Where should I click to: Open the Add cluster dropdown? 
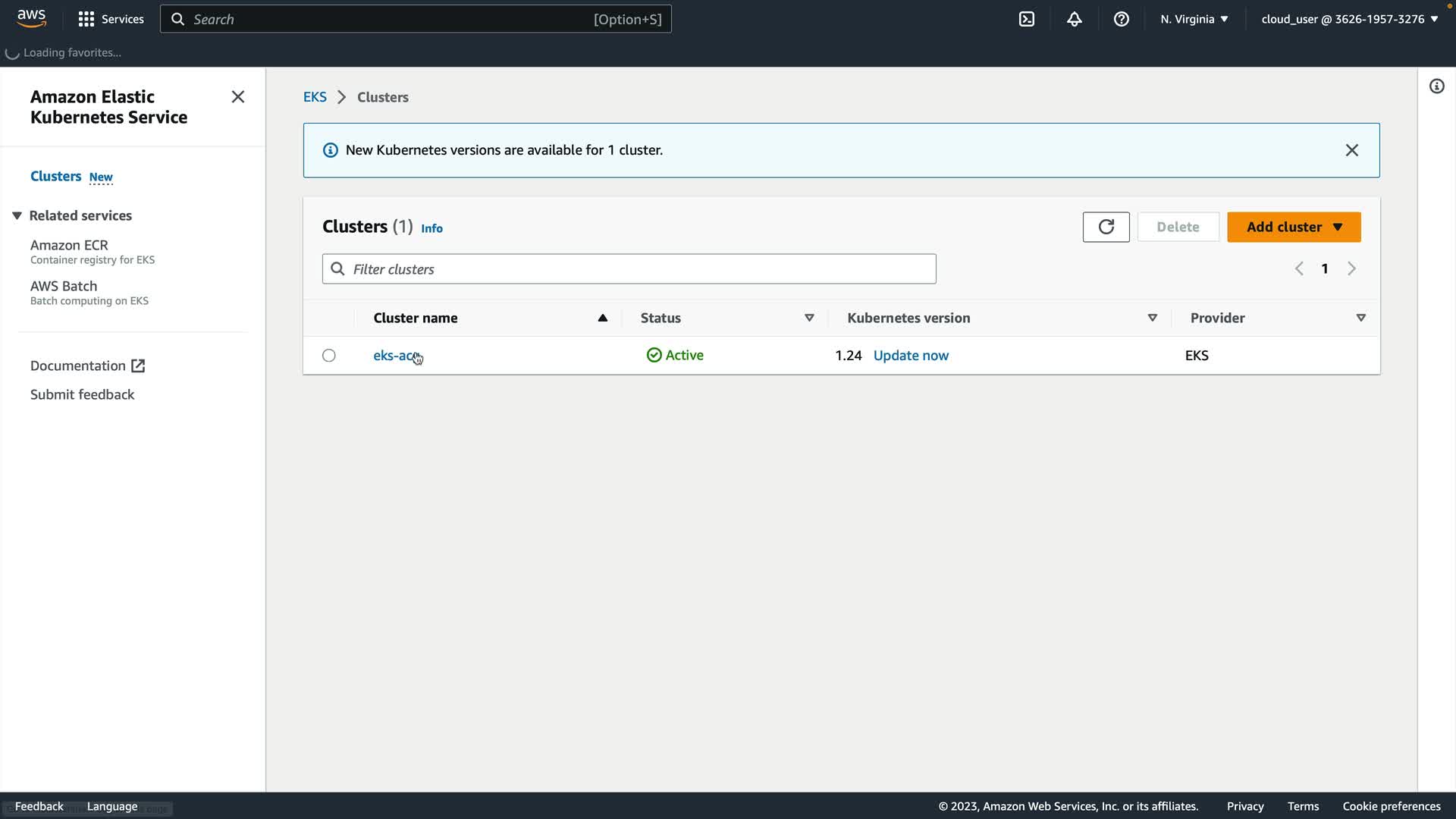point(1294,227)
